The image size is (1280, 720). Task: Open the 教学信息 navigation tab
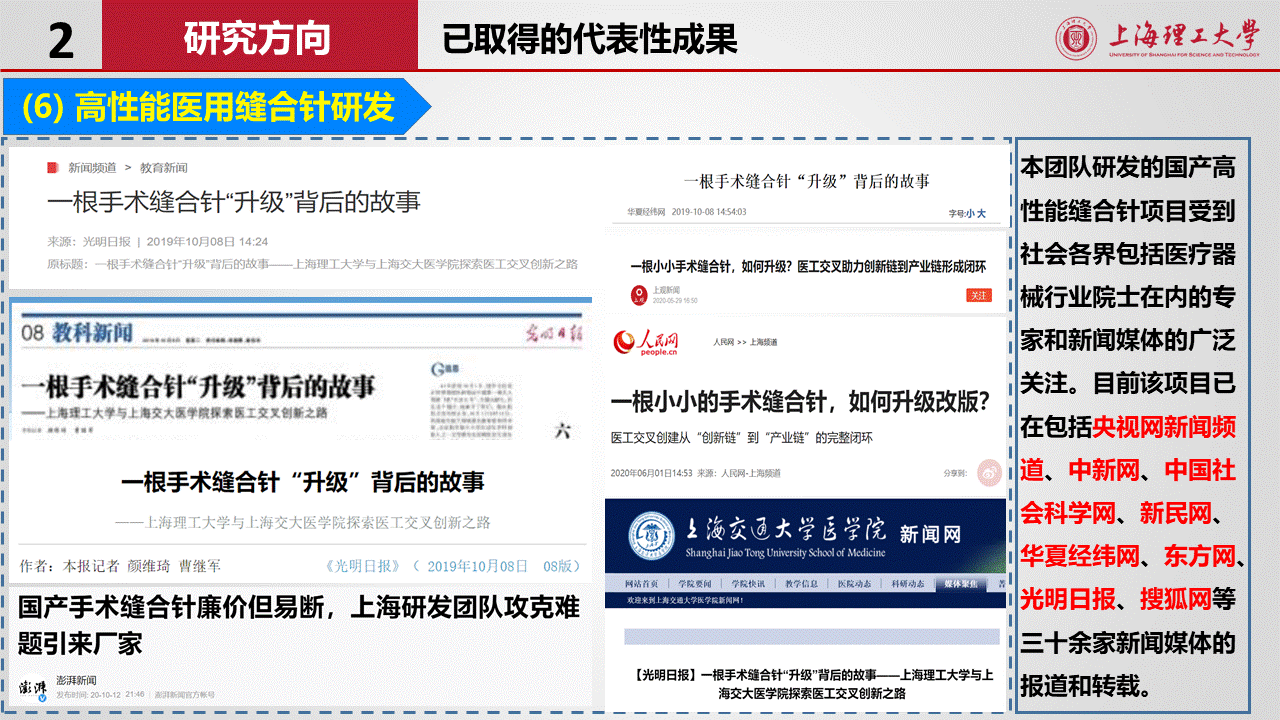coord(801,584)
